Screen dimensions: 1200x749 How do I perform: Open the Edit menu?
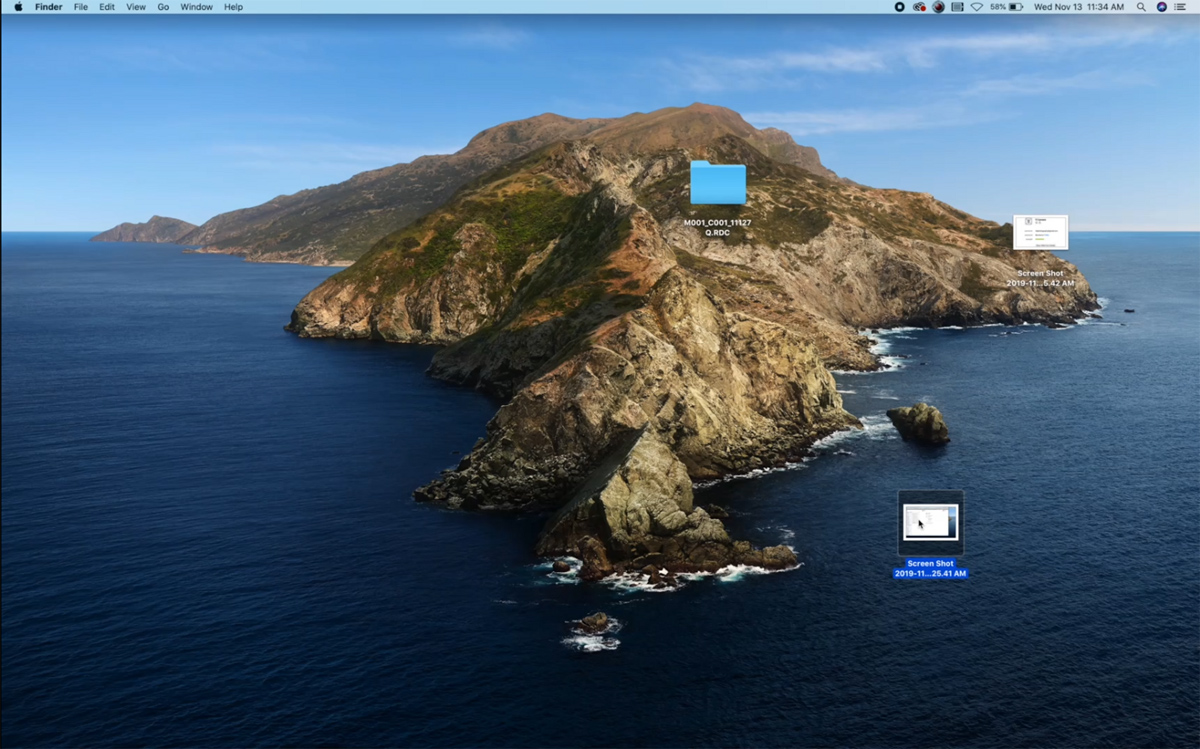107,7
